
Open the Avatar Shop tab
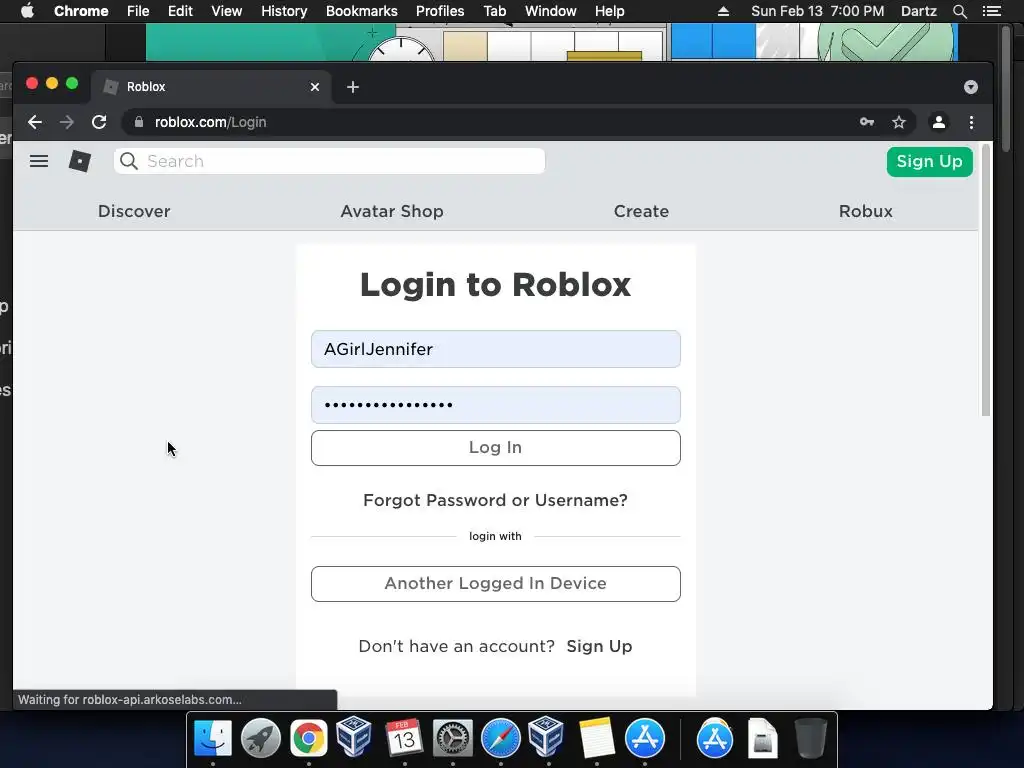pyautogui.click(x=392, y=211)
